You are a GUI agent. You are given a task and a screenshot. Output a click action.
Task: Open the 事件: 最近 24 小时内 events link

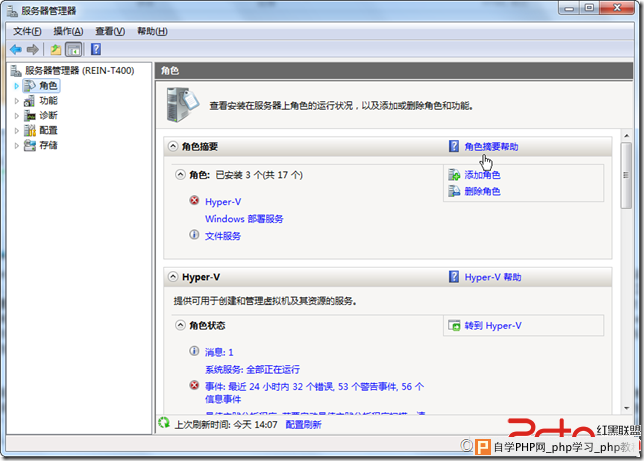tap(315, 392)
